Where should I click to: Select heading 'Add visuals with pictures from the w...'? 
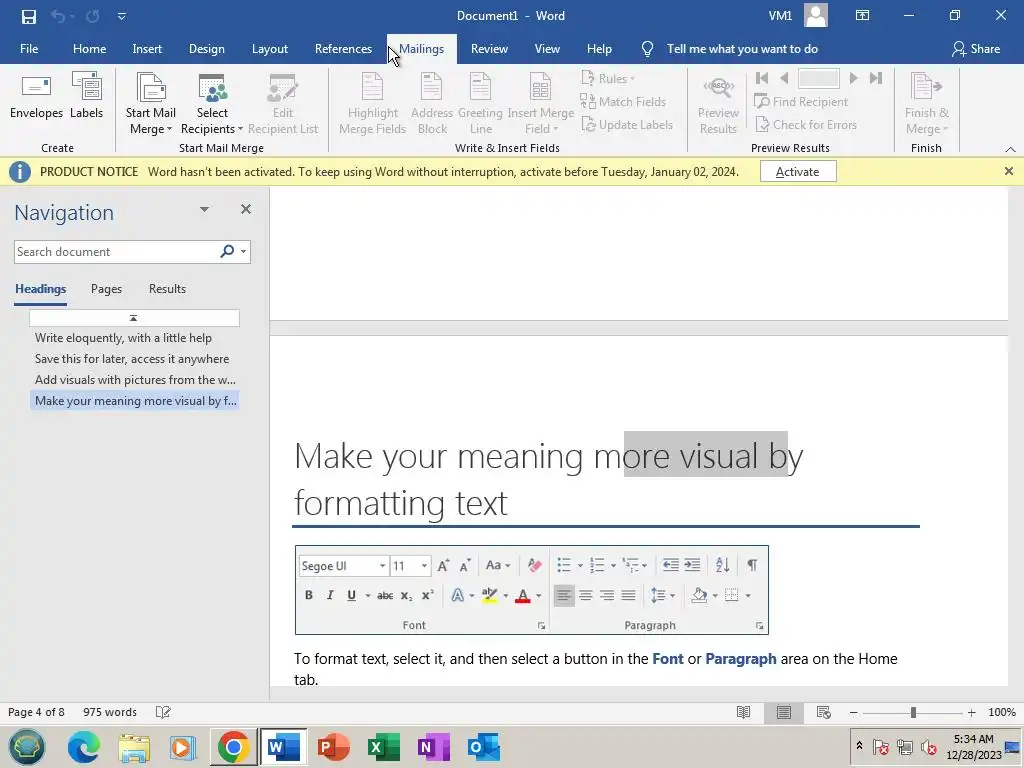click(x=135, y=379)
